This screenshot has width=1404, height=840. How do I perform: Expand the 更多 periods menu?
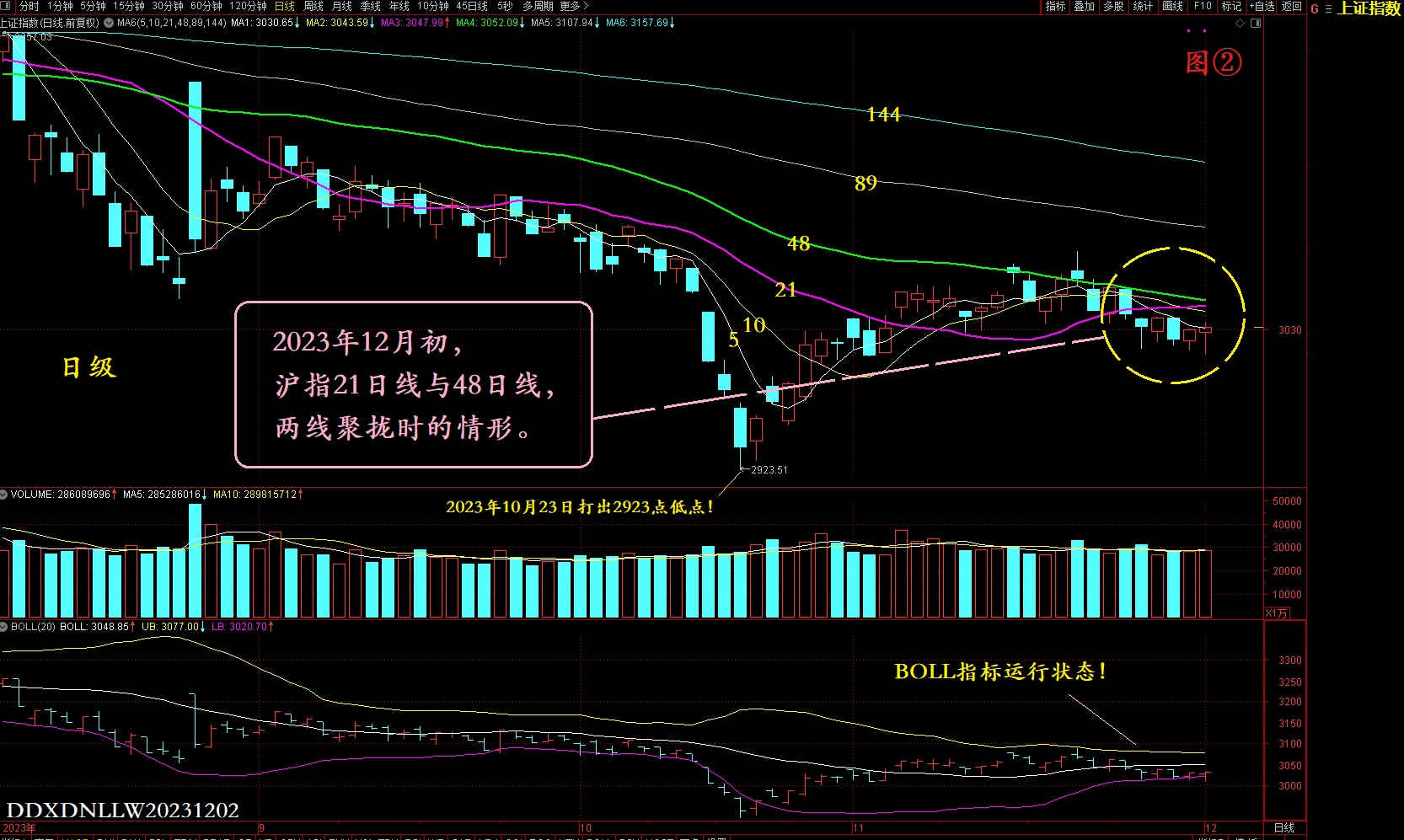click(574, 6)
